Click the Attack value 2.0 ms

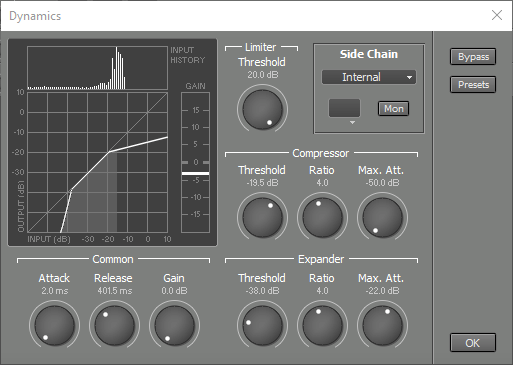point(55,291)
